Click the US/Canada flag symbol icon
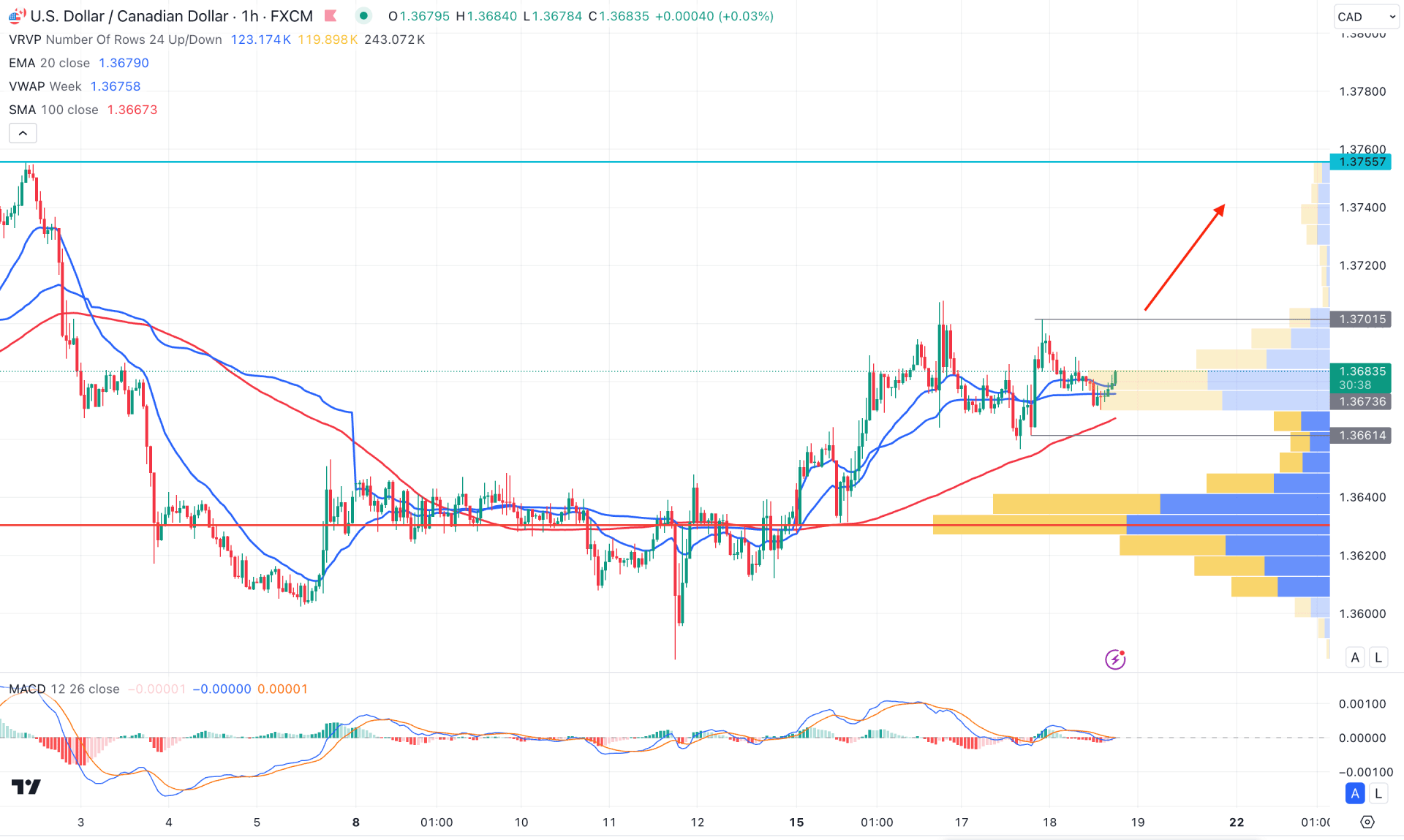The width and height of the screenshot is (1404, 840). click(16, 15)
